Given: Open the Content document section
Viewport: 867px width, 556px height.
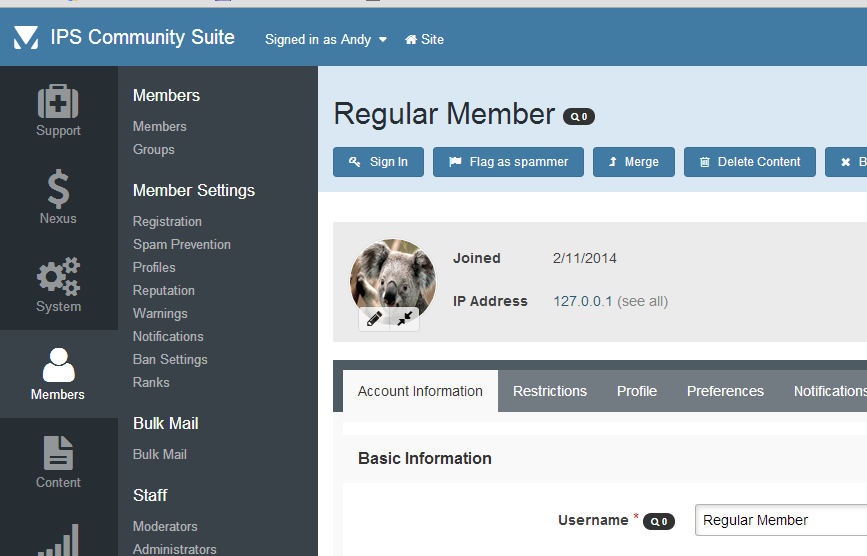Looking at the screenshot, I should [58, 462].
